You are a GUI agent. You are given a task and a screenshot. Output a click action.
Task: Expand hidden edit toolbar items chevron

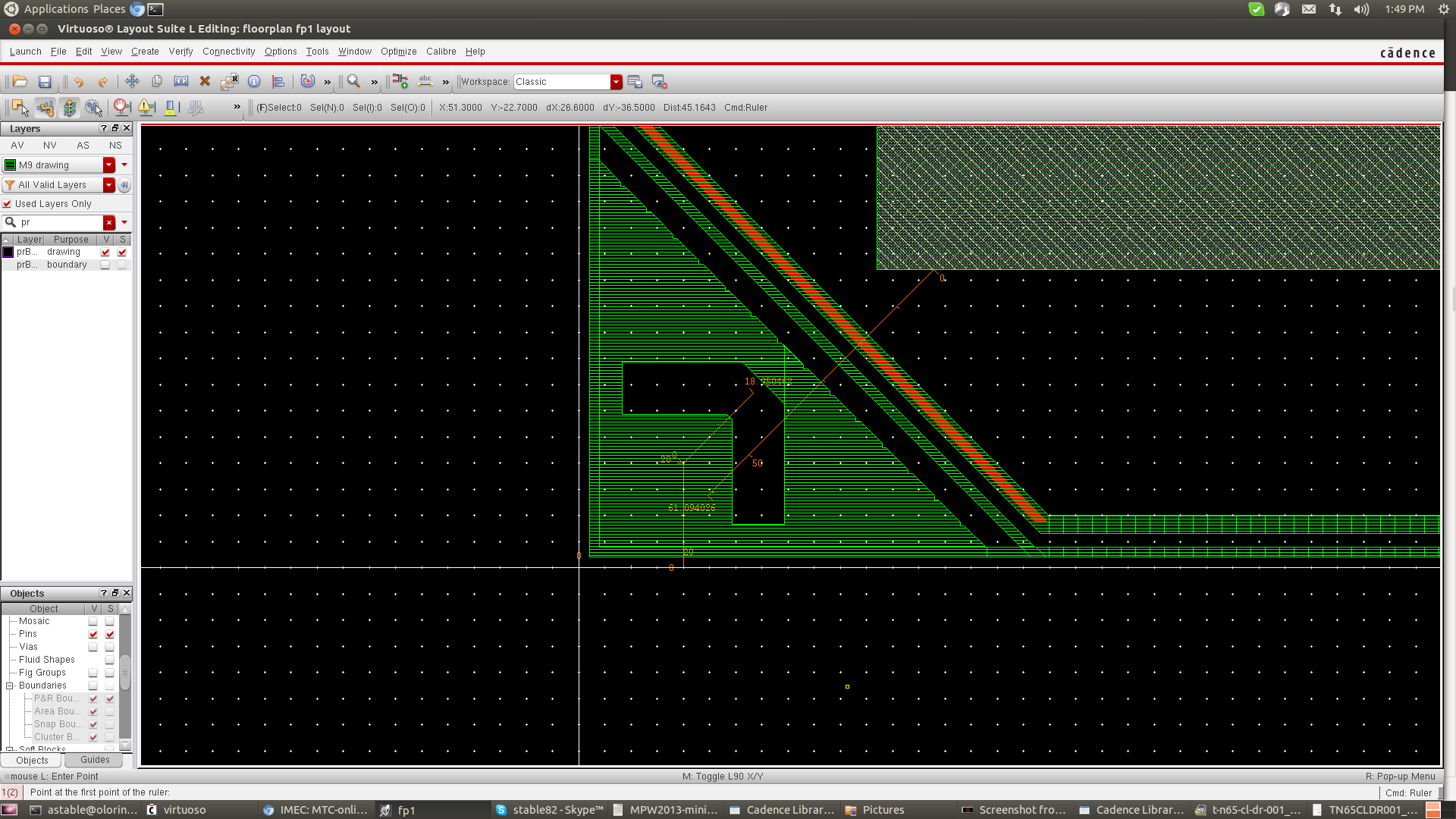pos(328,82)
